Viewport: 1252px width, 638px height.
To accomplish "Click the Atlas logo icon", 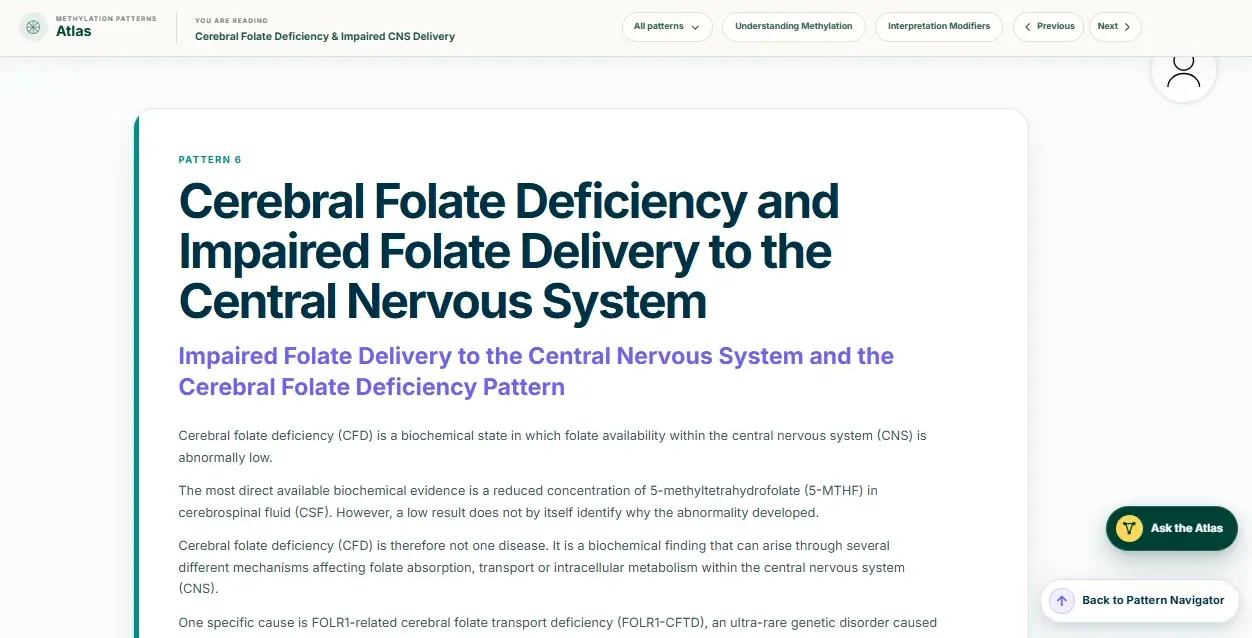I will coord(33,27).
